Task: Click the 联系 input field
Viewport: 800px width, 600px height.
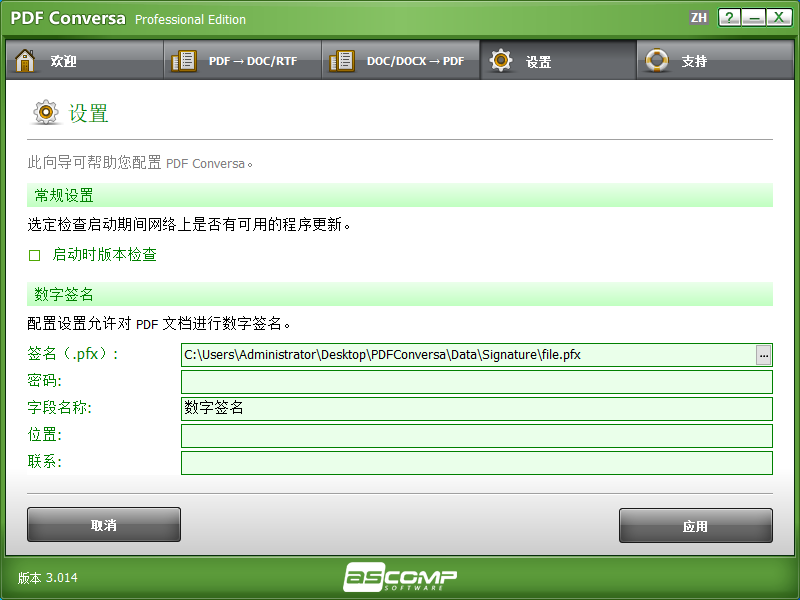Action: 477,463
